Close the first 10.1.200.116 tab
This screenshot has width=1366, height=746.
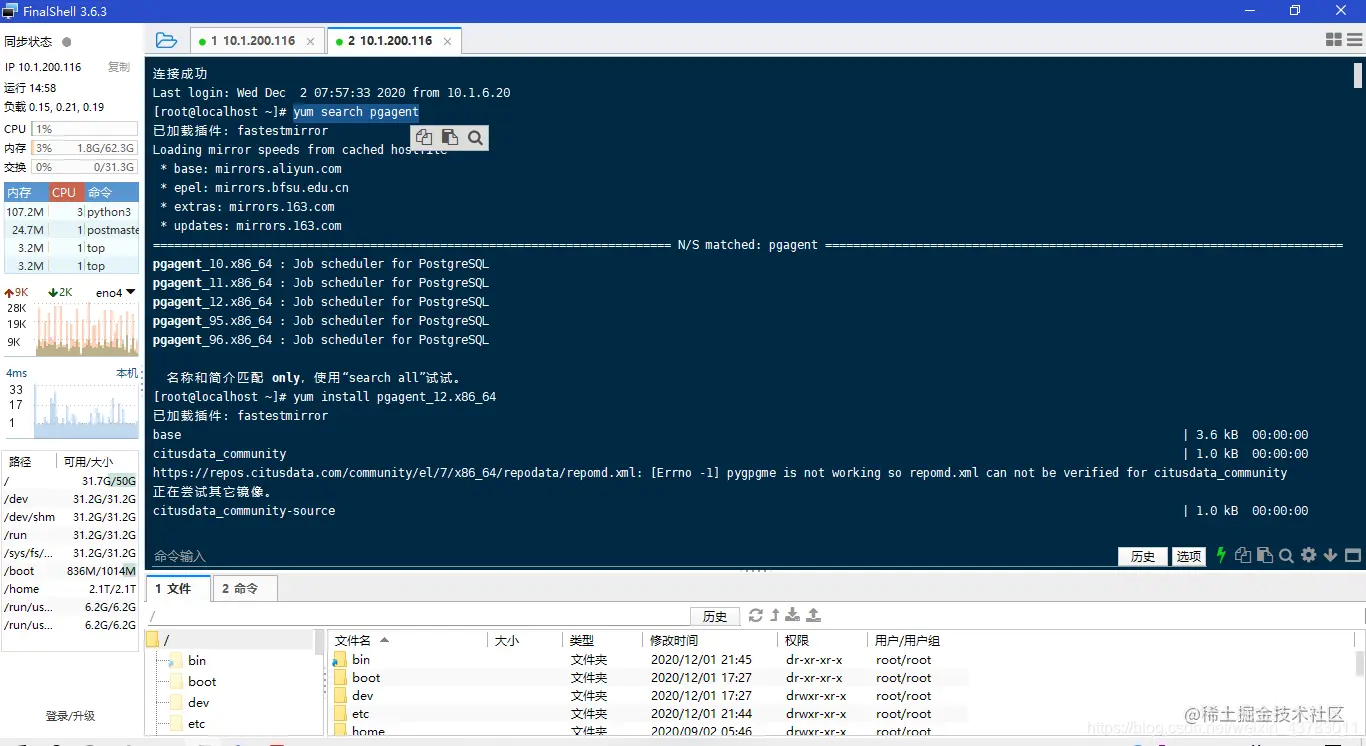point(311,41)
